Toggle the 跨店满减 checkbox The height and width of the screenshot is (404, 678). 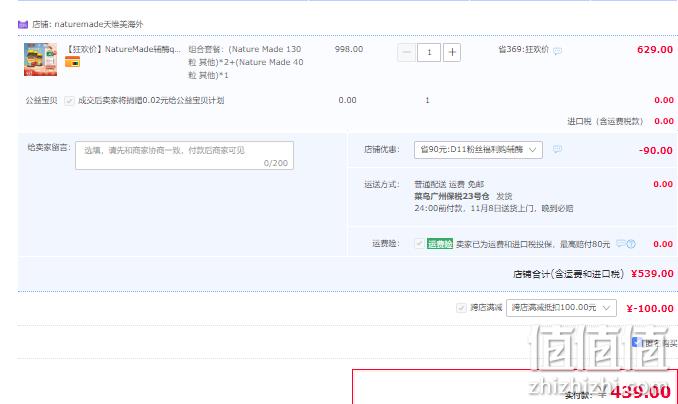[461, 308]
